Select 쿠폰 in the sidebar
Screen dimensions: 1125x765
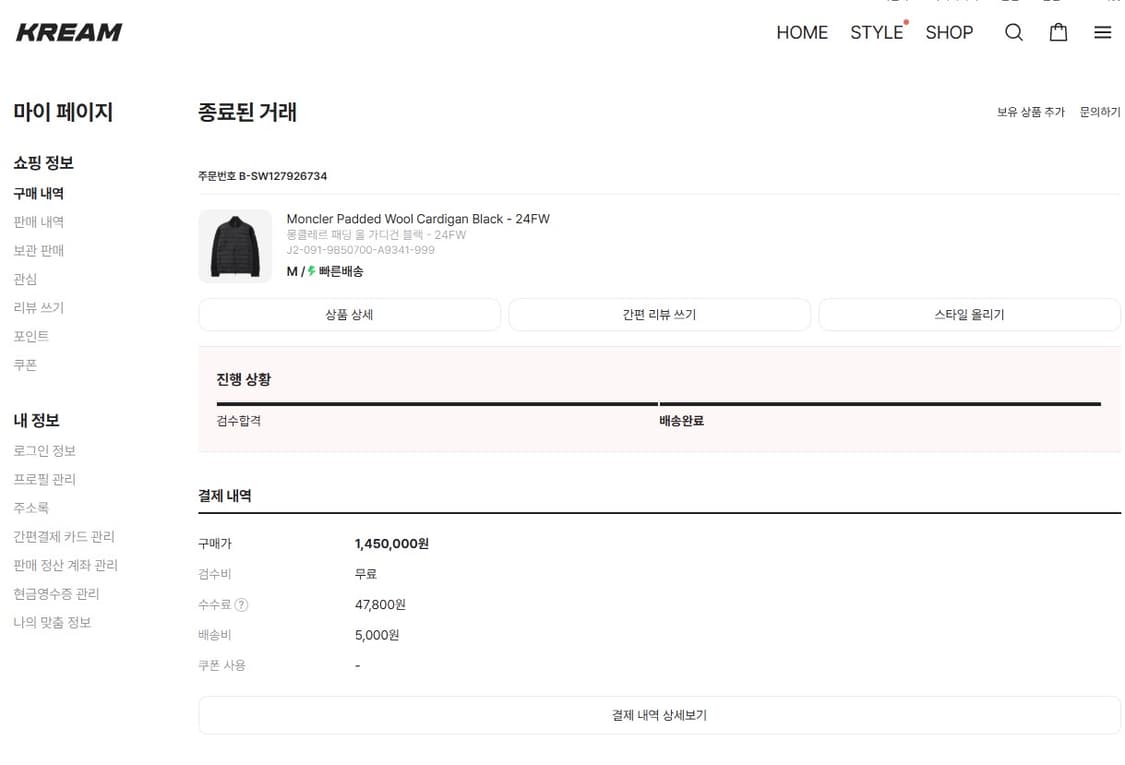point(25,364)
